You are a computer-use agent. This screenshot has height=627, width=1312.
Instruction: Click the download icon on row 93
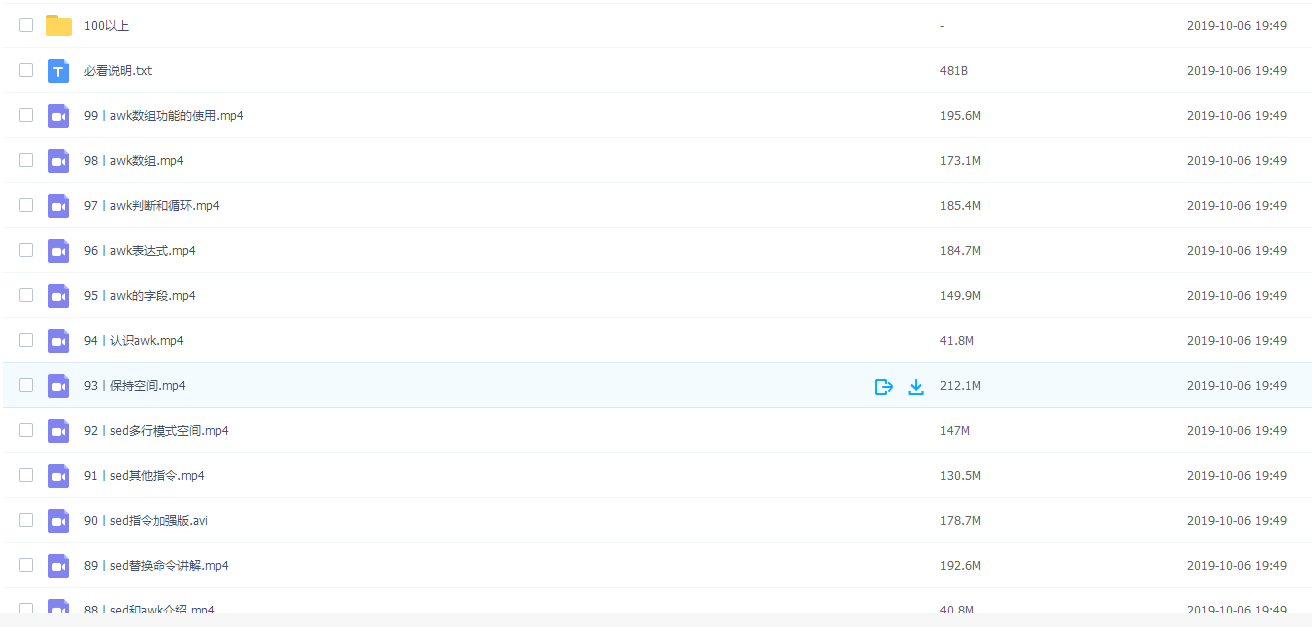pos(916,386)
